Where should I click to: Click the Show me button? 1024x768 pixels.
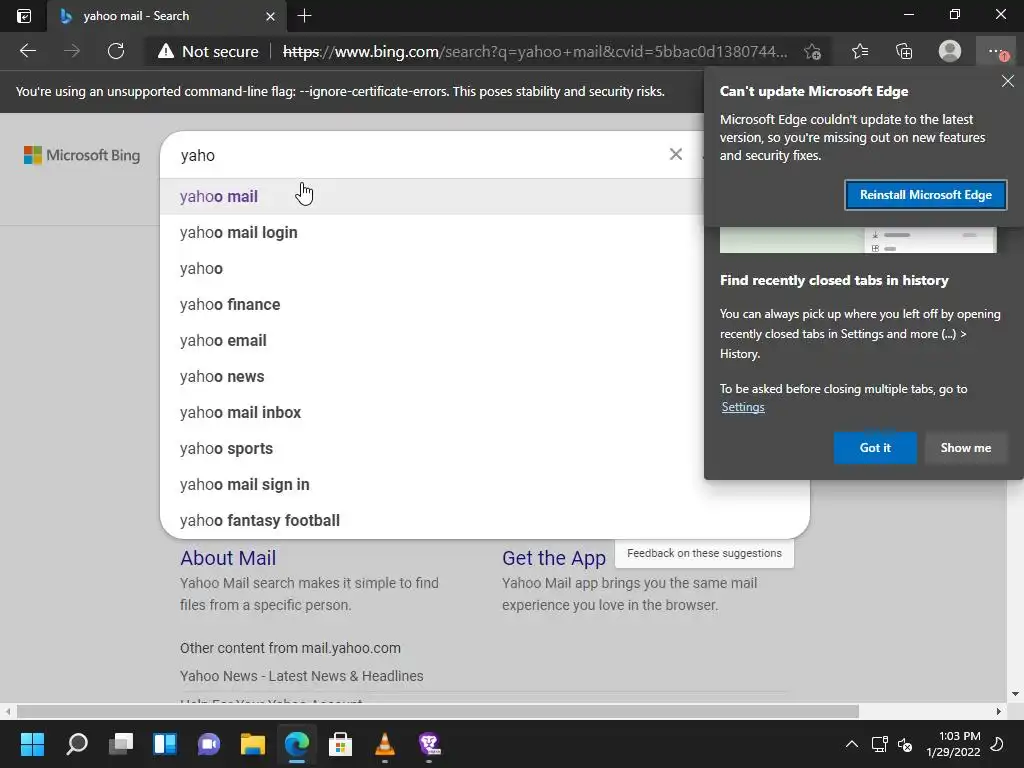point(965,447)
